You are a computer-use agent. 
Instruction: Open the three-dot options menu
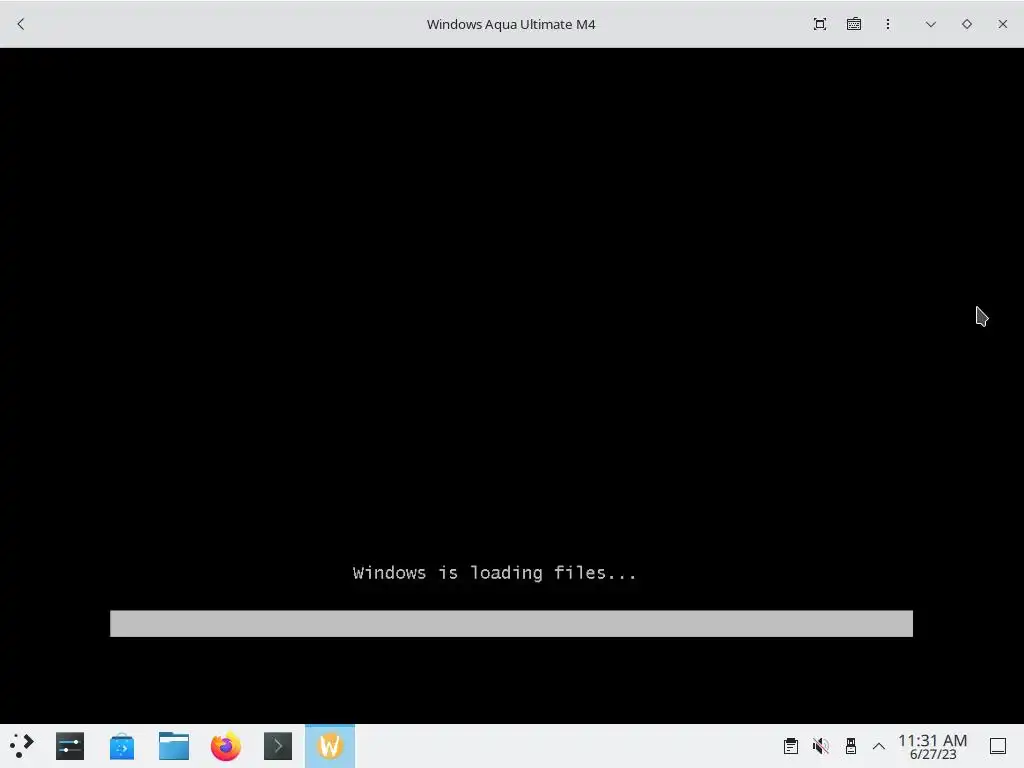tap(888, 24)
